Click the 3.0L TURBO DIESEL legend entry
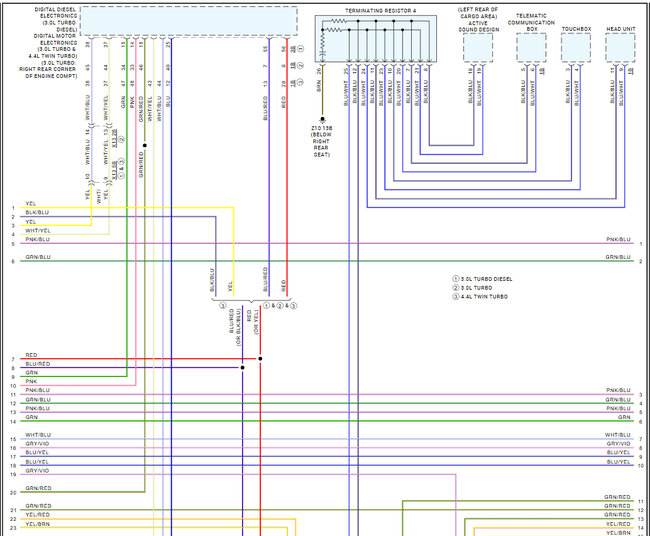Image resolution: width=650 pixels, height=536 pixels. click(x=483, y=279)
